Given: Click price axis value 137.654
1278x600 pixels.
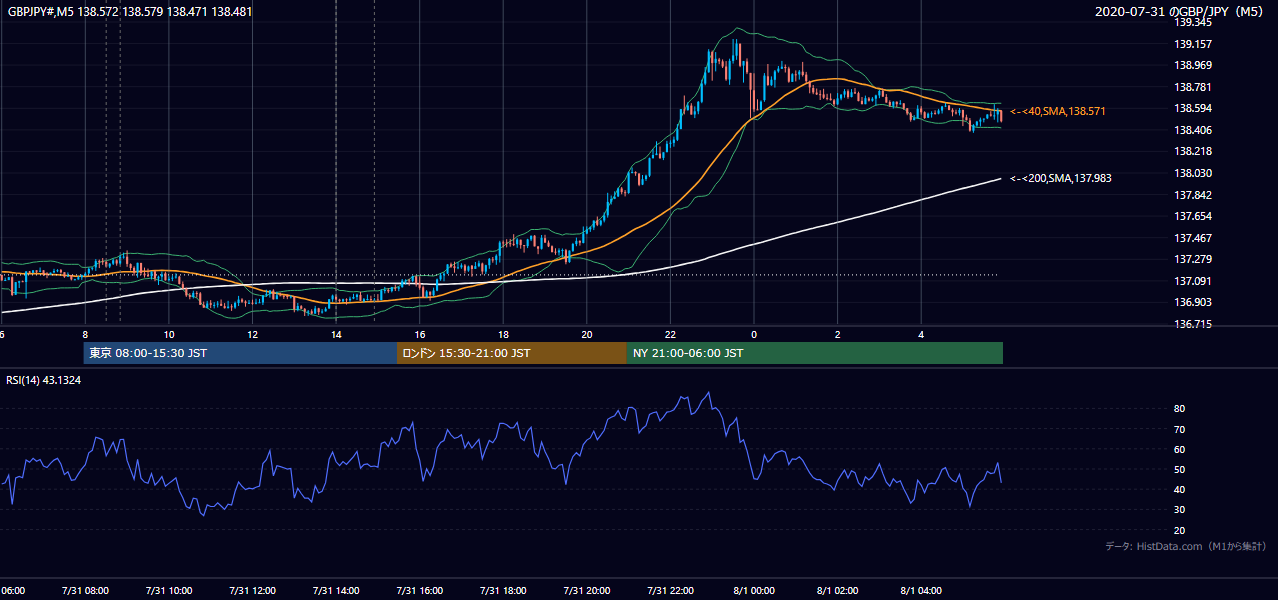Looking at the screenshot, I should [1192, 216].
